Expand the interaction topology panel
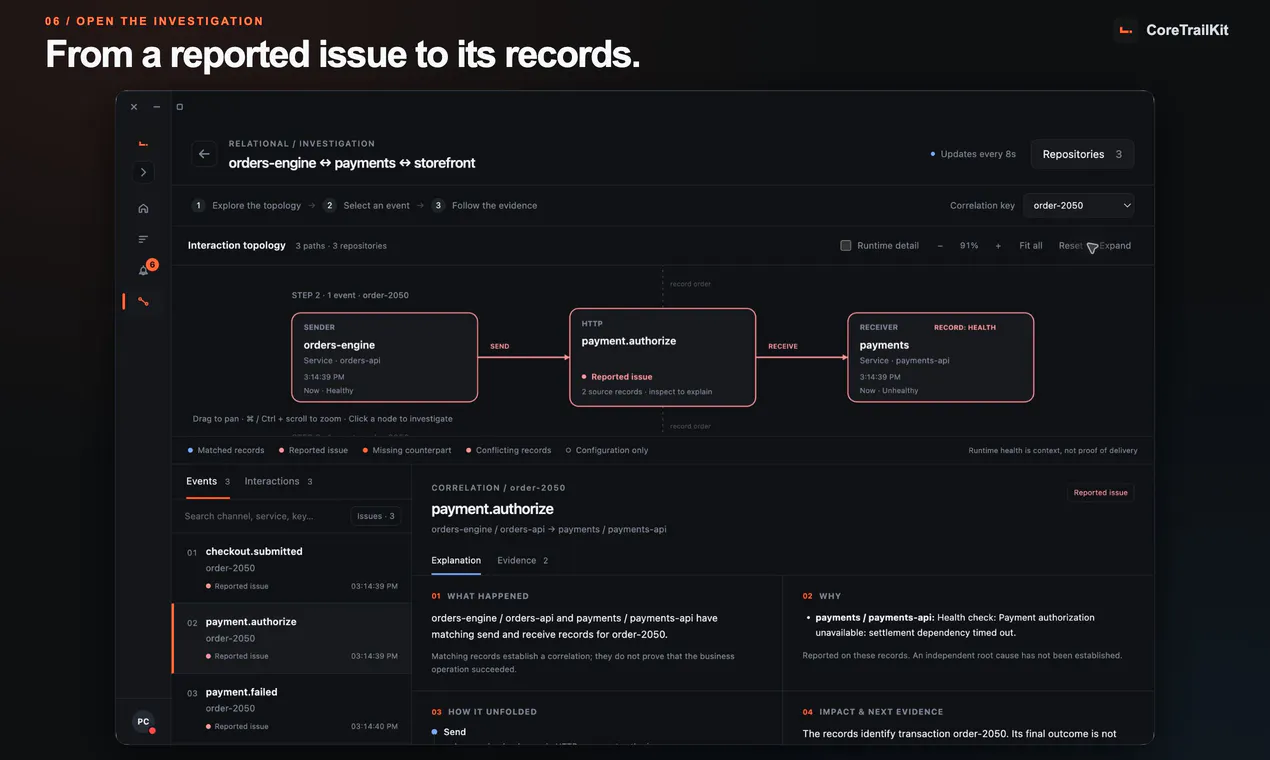The height and width of the screenshot is (760, 1270). (x=1115, y=246)
